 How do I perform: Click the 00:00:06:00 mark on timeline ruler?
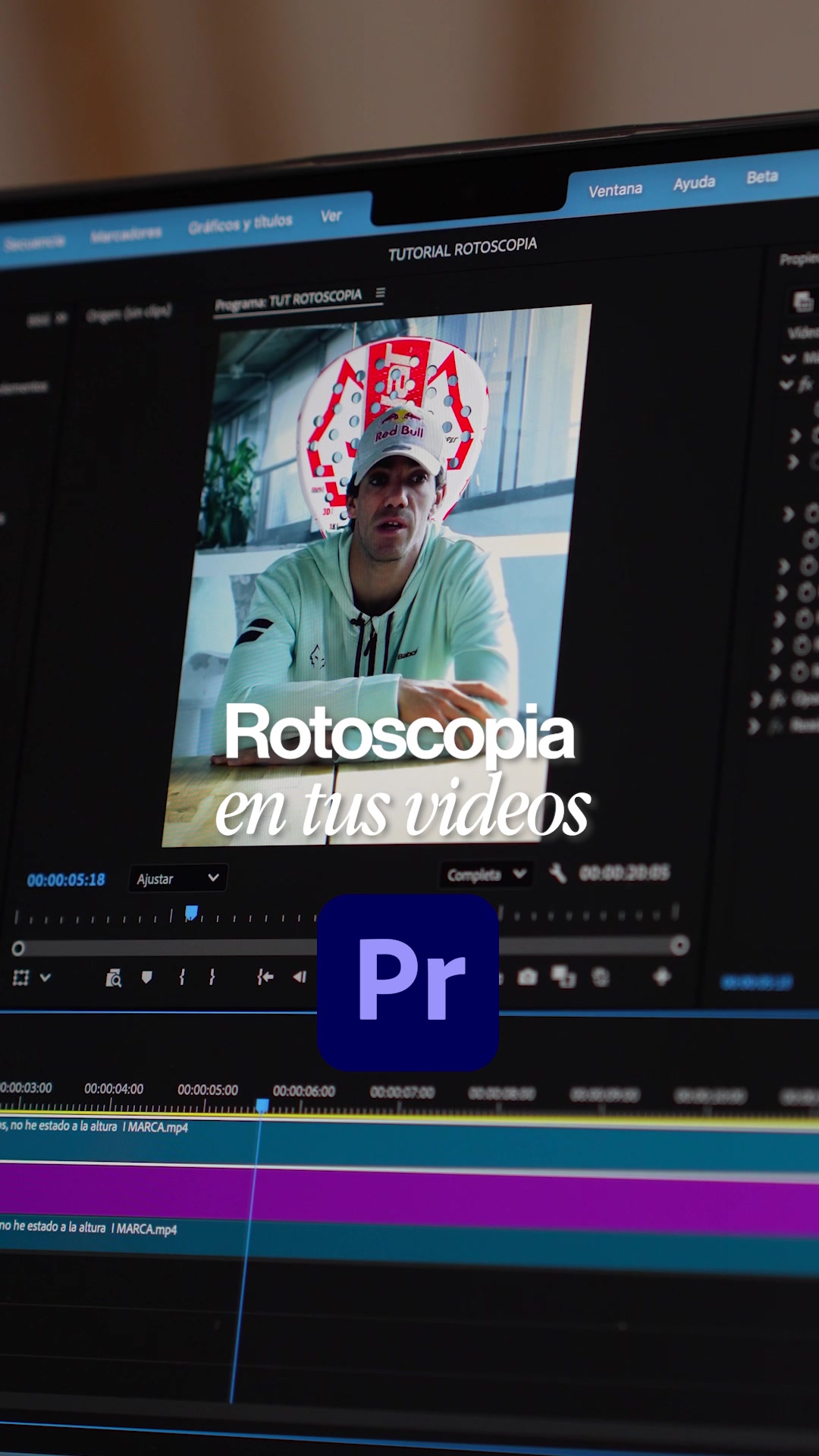pos(303,1090)
